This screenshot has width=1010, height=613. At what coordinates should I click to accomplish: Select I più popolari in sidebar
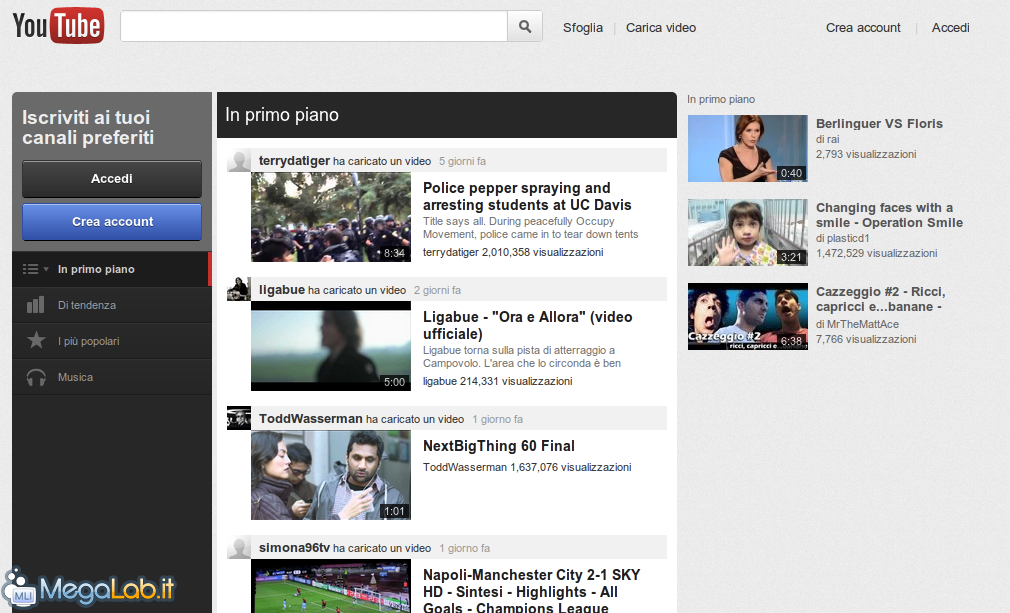pyautogui.click(x=111, y=341)
